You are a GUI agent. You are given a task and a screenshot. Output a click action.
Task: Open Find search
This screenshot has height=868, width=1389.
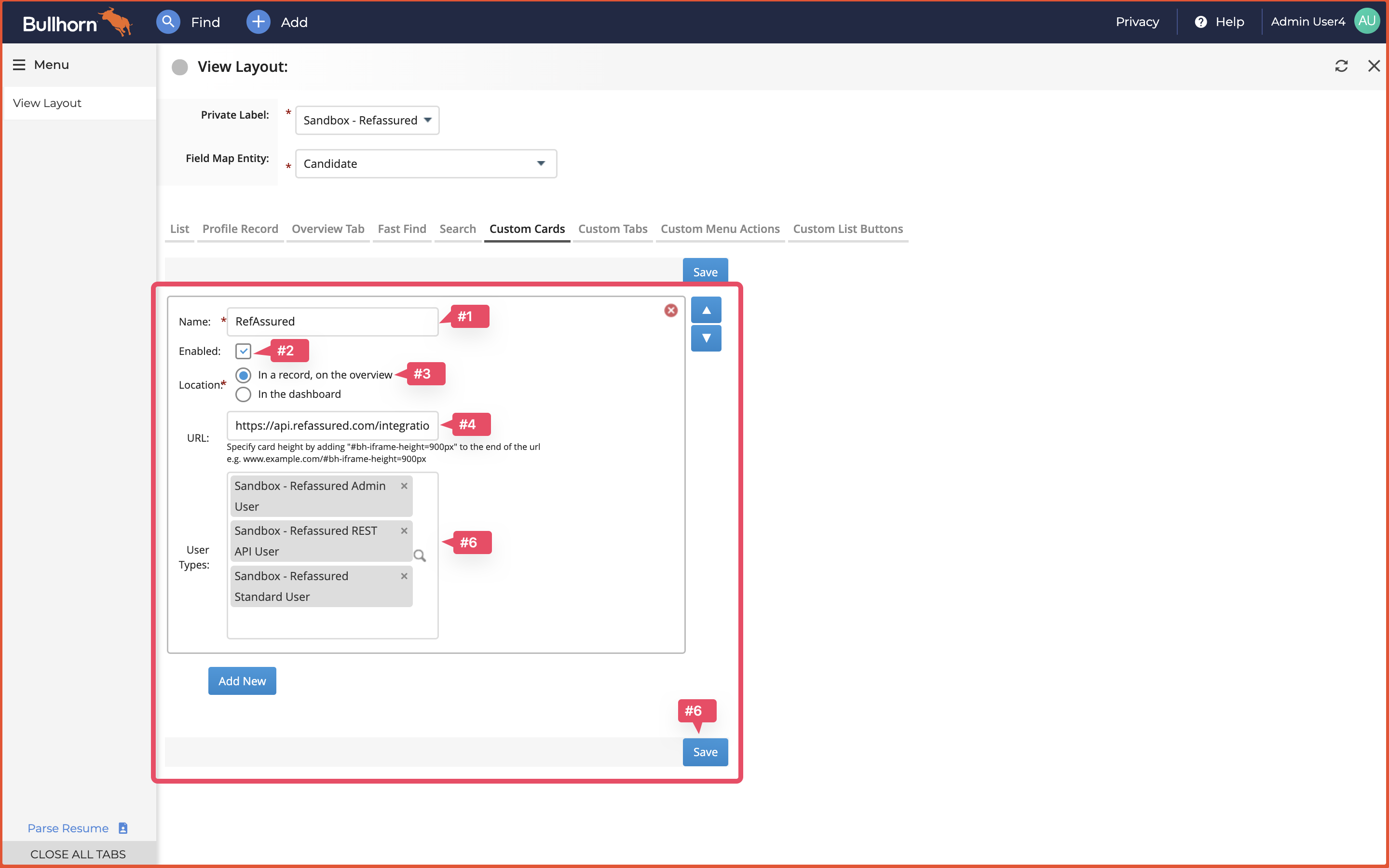[168, 22]
